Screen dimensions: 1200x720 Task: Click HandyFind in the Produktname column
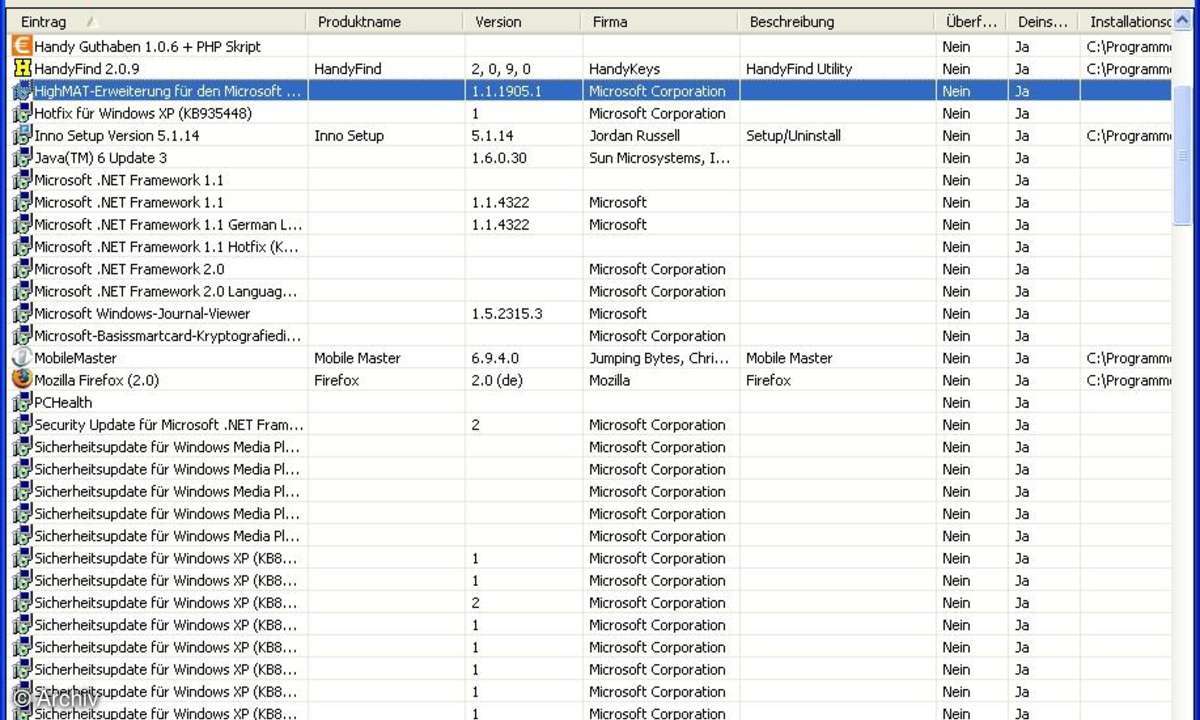(x=347, y=69)
